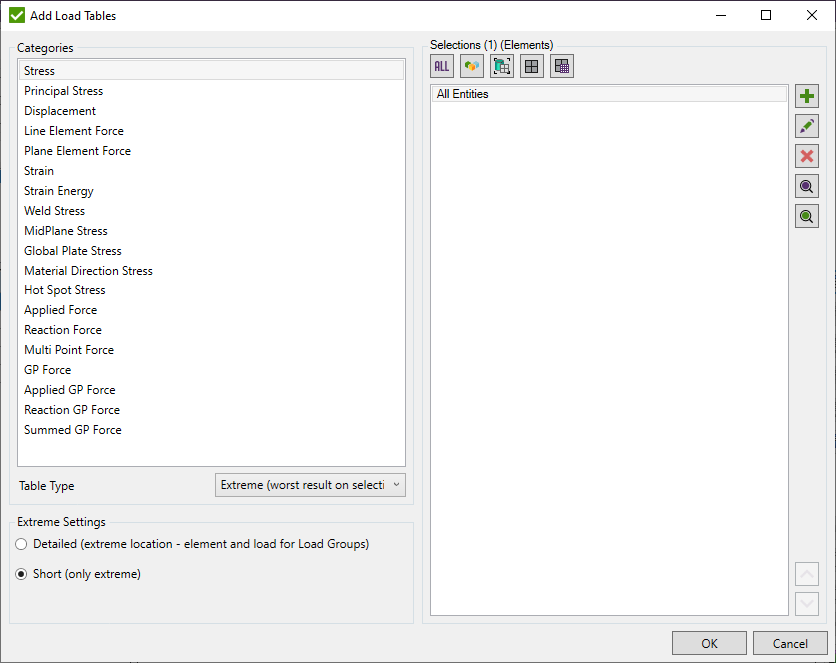This screenshot has height=663, width=836.
Task: Click the pick elements selection icon
Action: tap(501, 66)
